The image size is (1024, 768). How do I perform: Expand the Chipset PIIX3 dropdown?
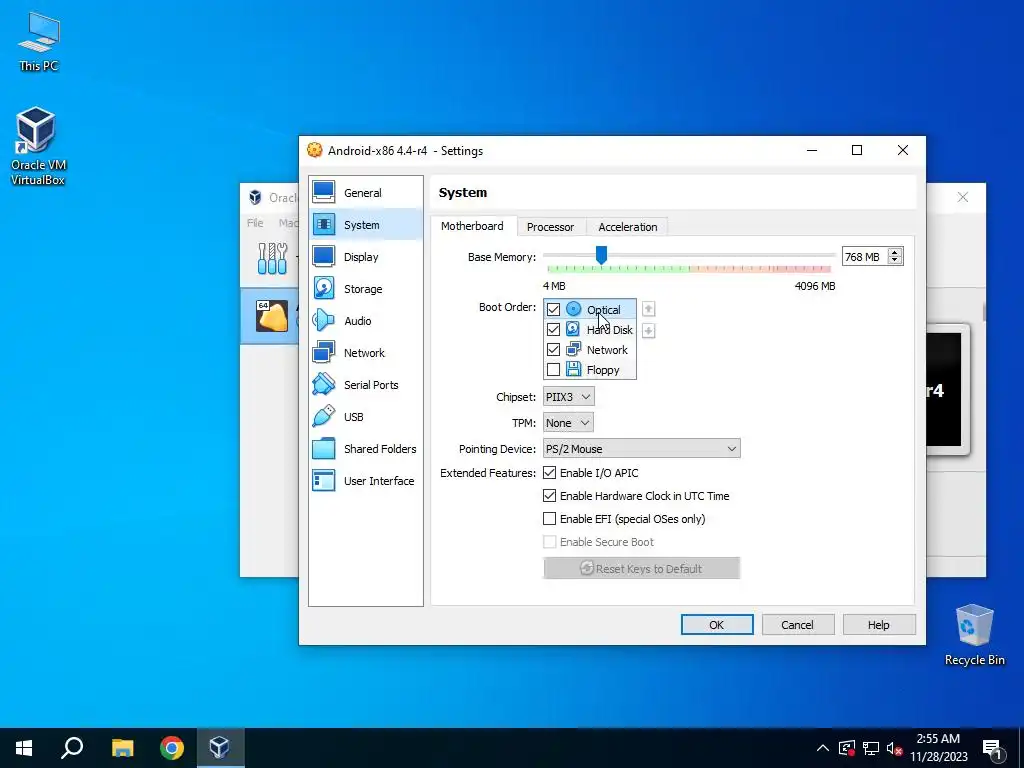[568, 396]
